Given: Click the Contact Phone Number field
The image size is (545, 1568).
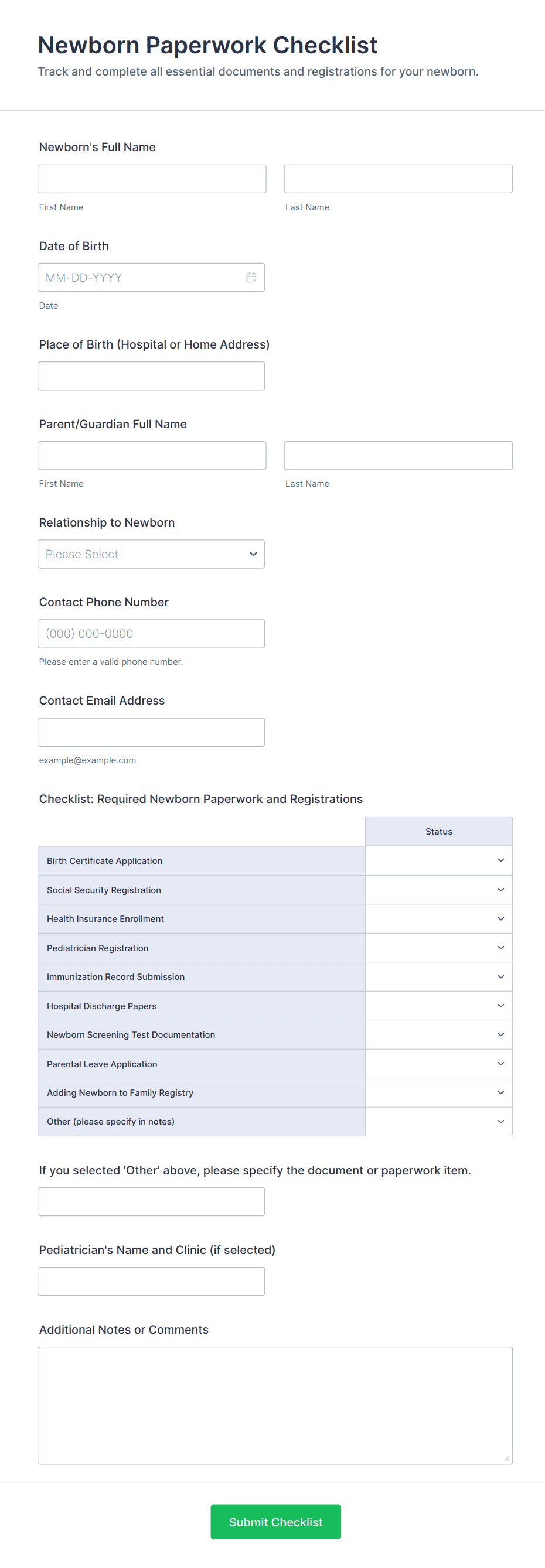Looking at the screenshot, I should (x=151, y=634).
